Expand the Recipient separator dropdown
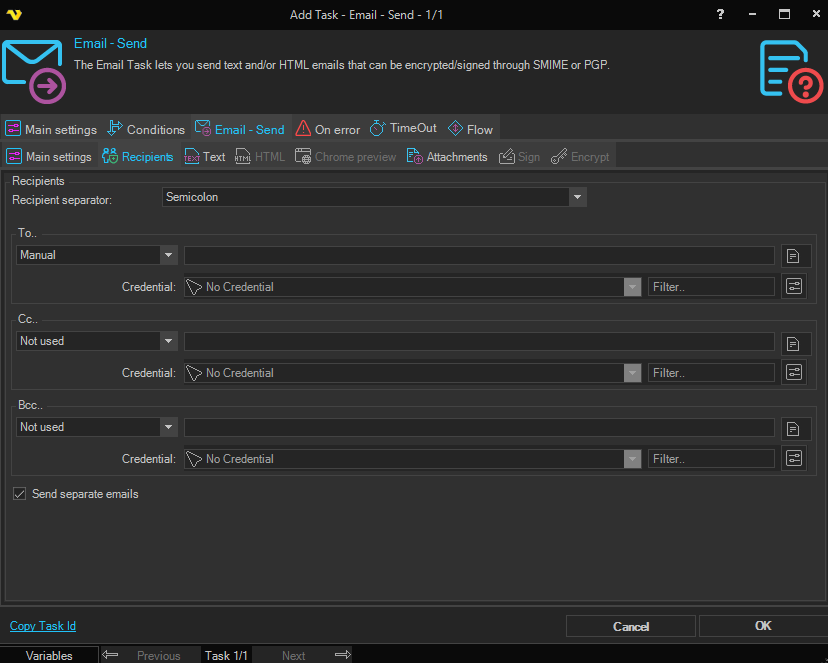This screenshot has width=828, height=663. (x=577, y=198)
